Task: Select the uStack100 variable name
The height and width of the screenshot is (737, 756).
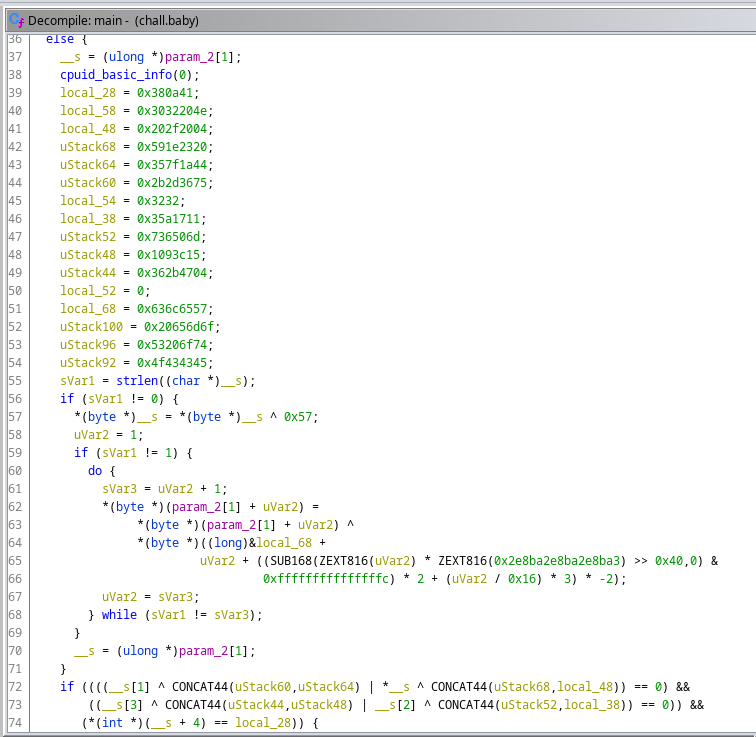Action: pyautogui.click(x=91, y=327)
